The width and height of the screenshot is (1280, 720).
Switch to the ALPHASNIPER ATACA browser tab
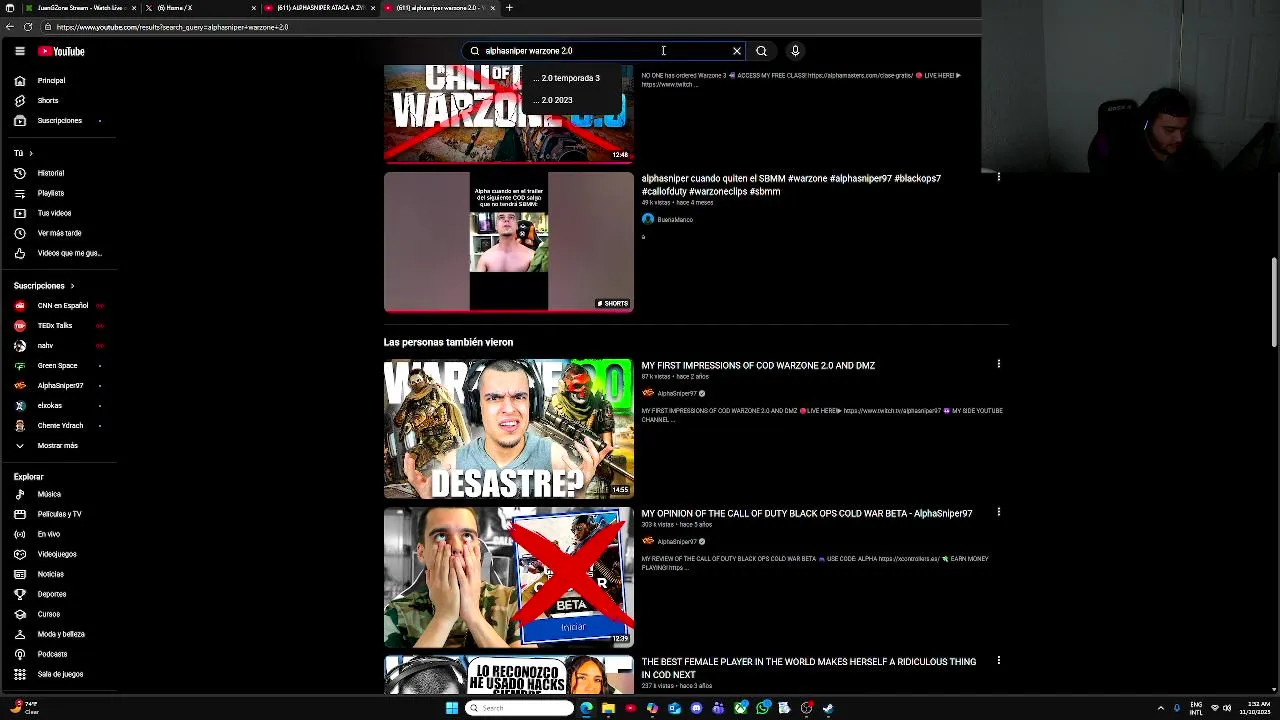(322, 8)
